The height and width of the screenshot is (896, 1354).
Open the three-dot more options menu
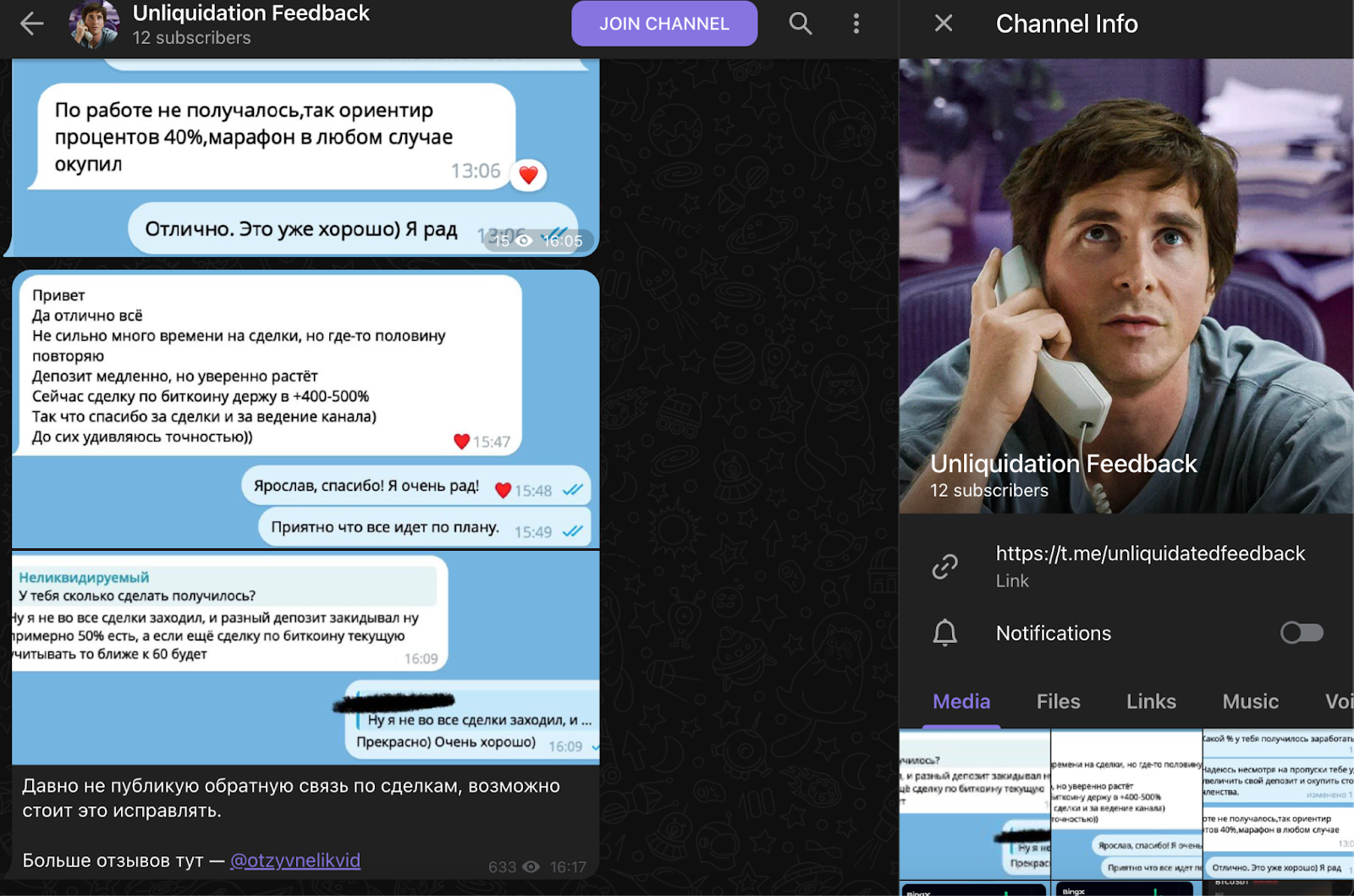(x=856, y=24)
